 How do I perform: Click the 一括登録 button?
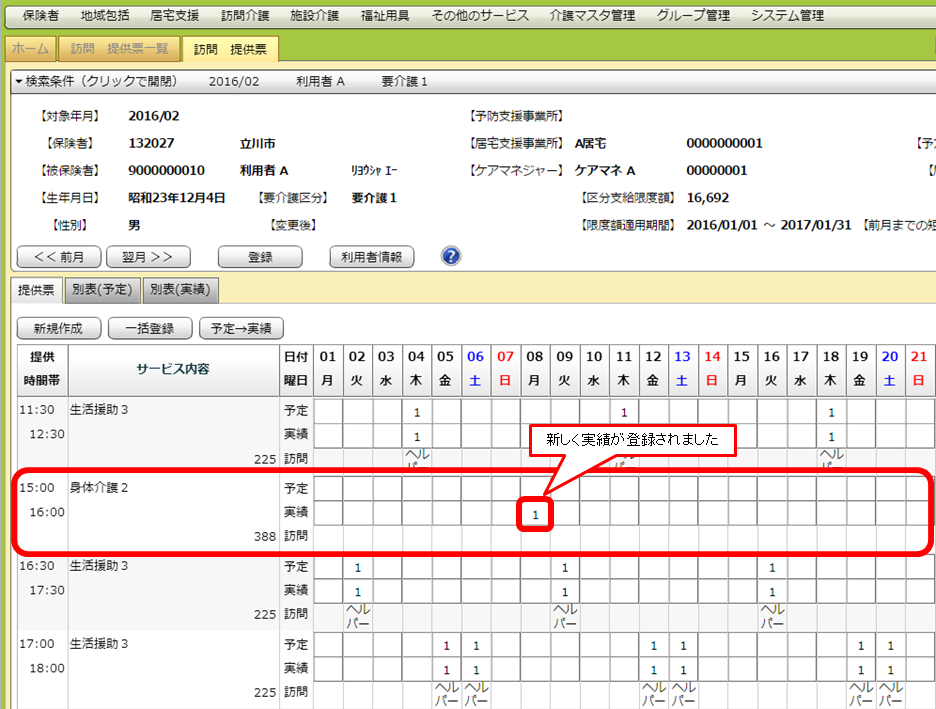148,328
